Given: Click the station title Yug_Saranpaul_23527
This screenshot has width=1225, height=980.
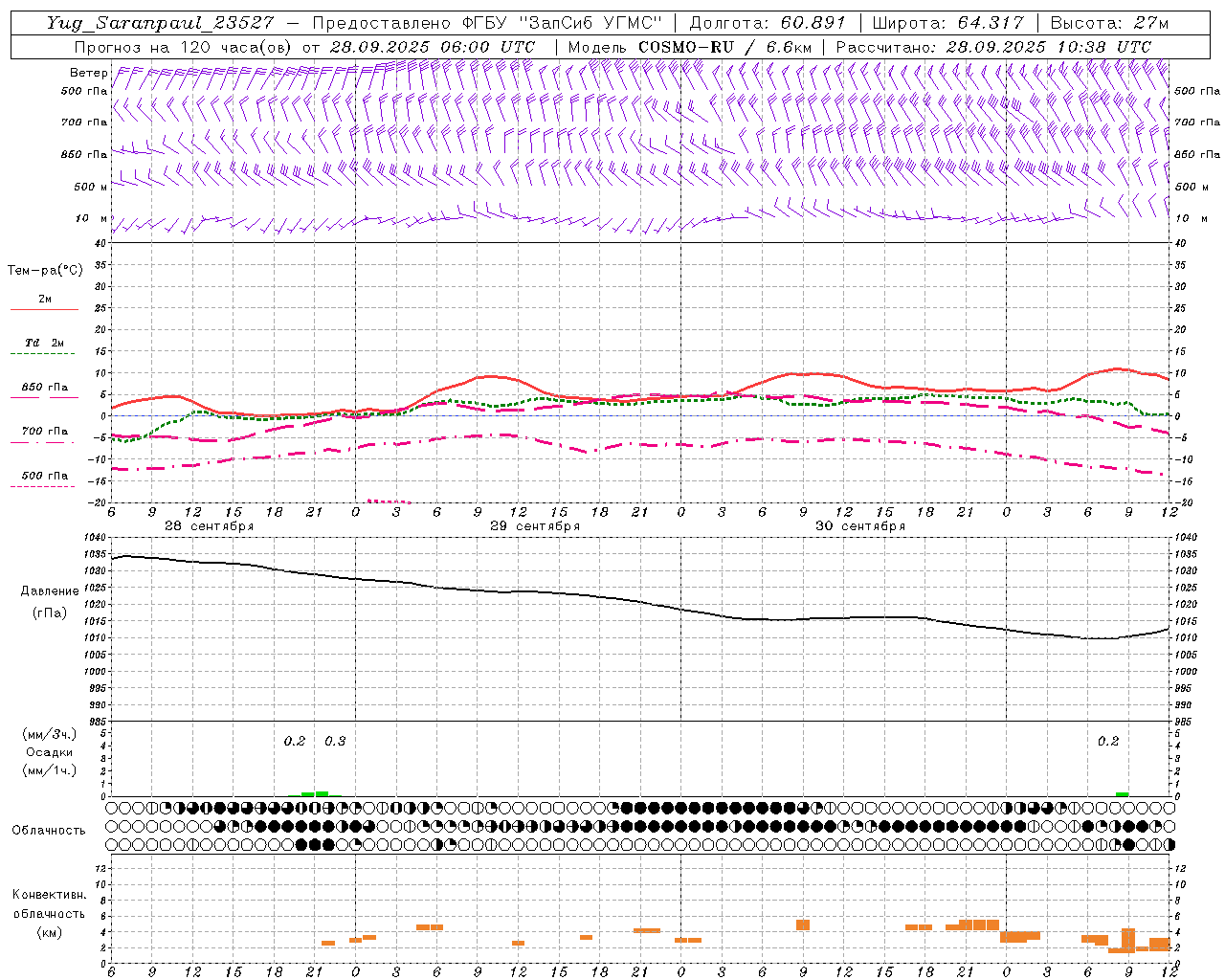Looking at the screenshot, I should tap(162, 23).
